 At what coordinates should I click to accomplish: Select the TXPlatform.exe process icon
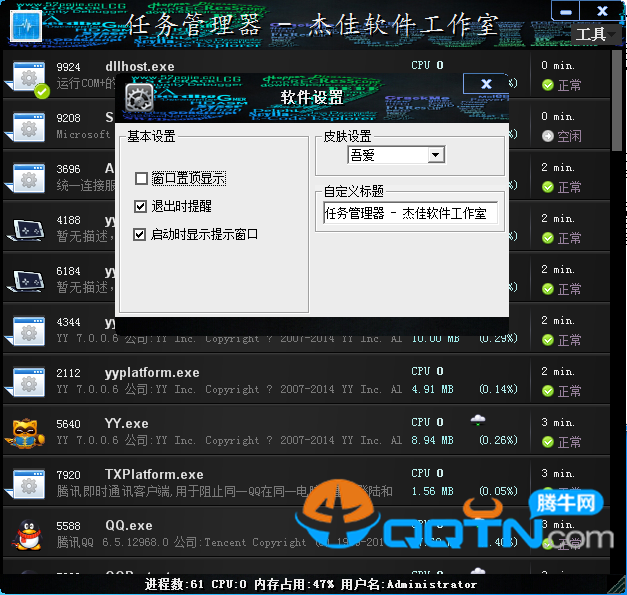tap(25, 483)
